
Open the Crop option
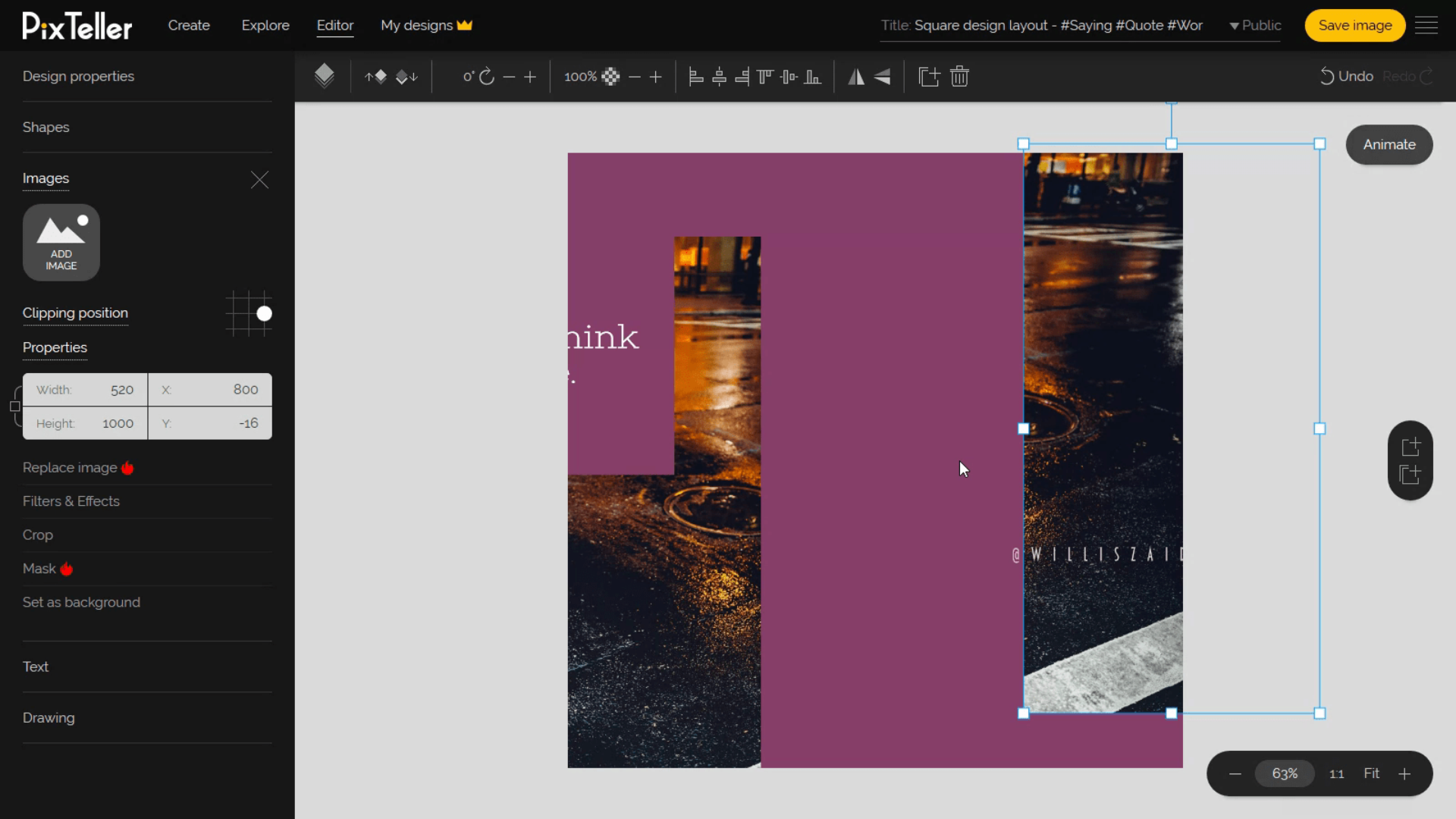click(38, 535)
